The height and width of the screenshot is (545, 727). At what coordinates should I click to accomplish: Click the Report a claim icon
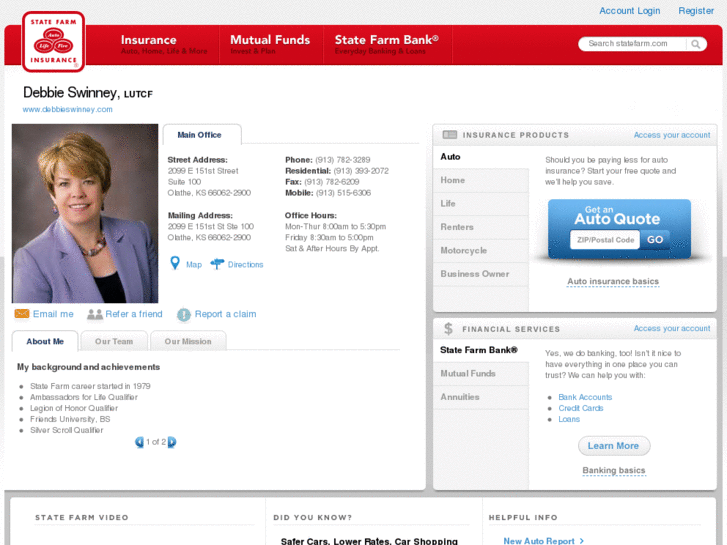coord(184,314)
